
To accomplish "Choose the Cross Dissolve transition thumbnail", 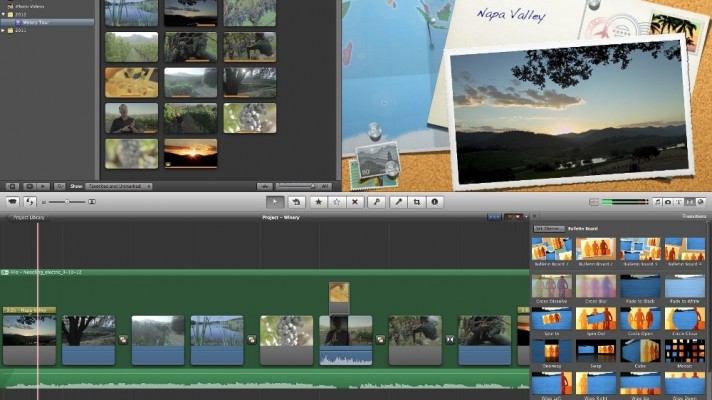I will [551, 288].
